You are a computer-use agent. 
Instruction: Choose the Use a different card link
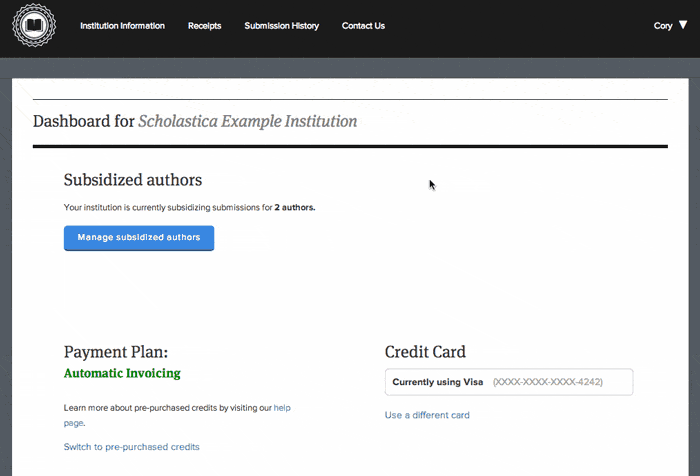(x=427, y=415)
